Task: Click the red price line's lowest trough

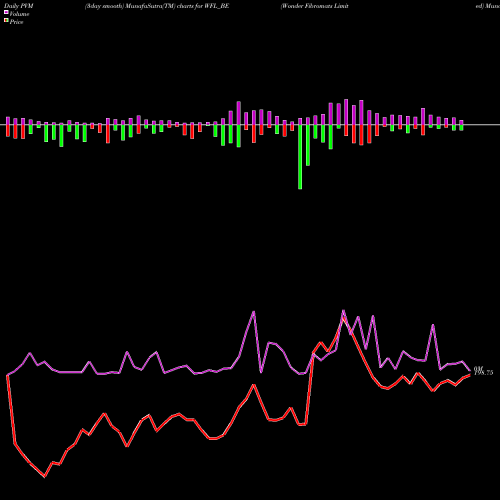Action: [x=45, y=477]
